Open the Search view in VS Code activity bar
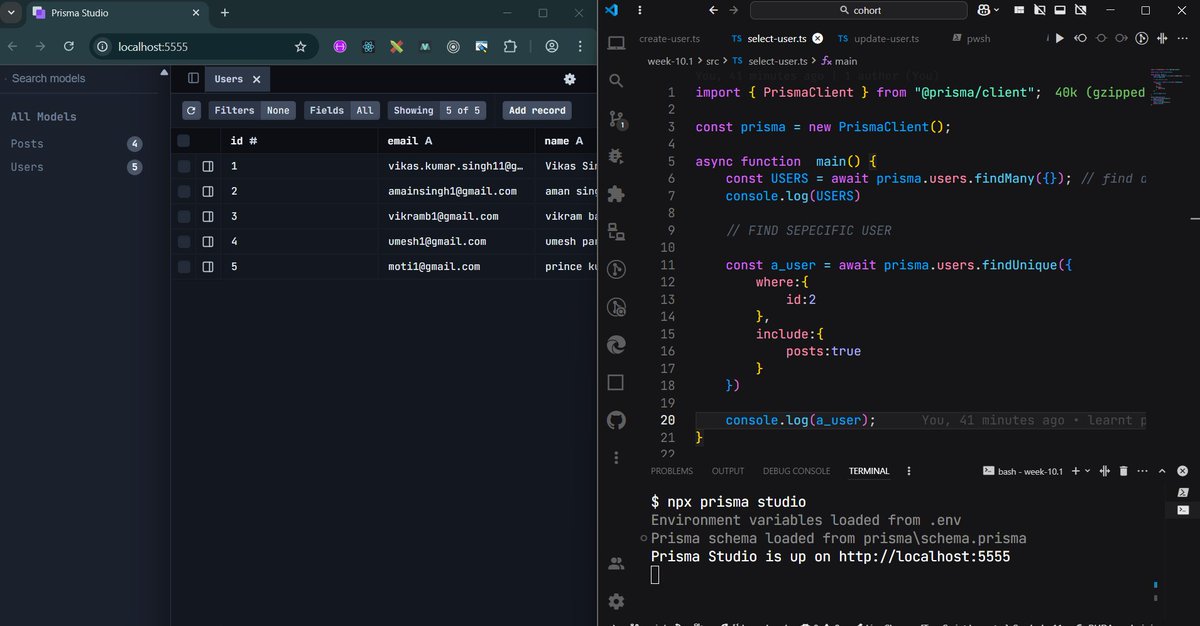The height and width of the screenshot is (626, 1200). tap(616, 81)
